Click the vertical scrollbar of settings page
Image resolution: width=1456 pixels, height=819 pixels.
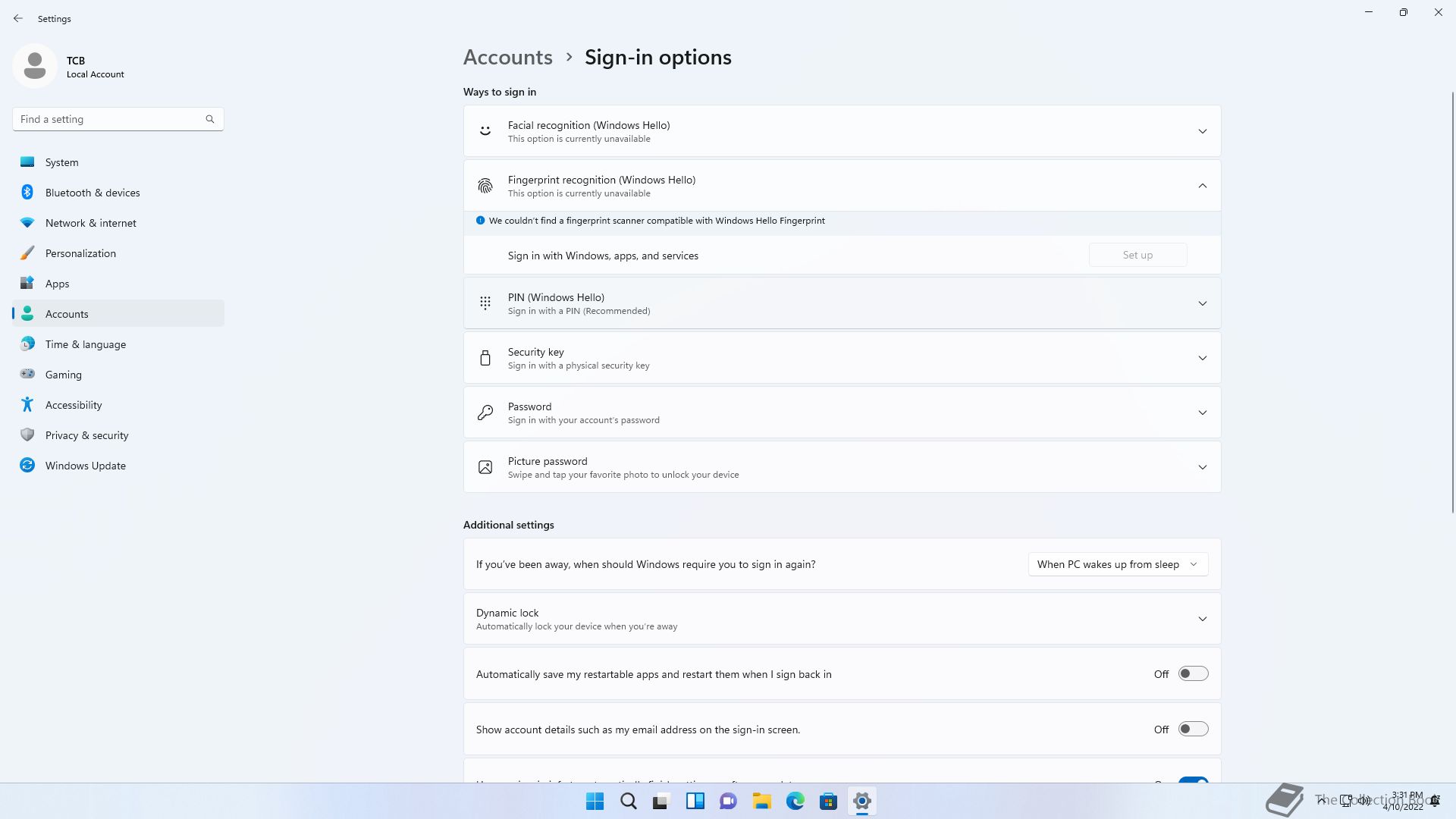click(1453, 303)
